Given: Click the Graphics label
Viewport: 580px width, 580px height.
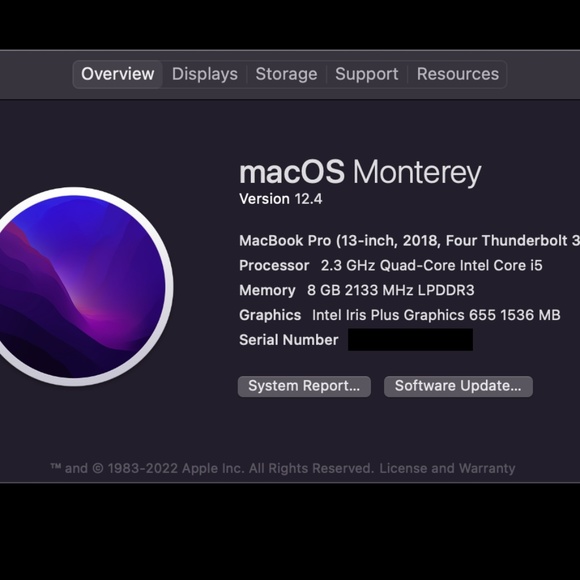Looking at the screenshot, I should (x=270, y=315).
